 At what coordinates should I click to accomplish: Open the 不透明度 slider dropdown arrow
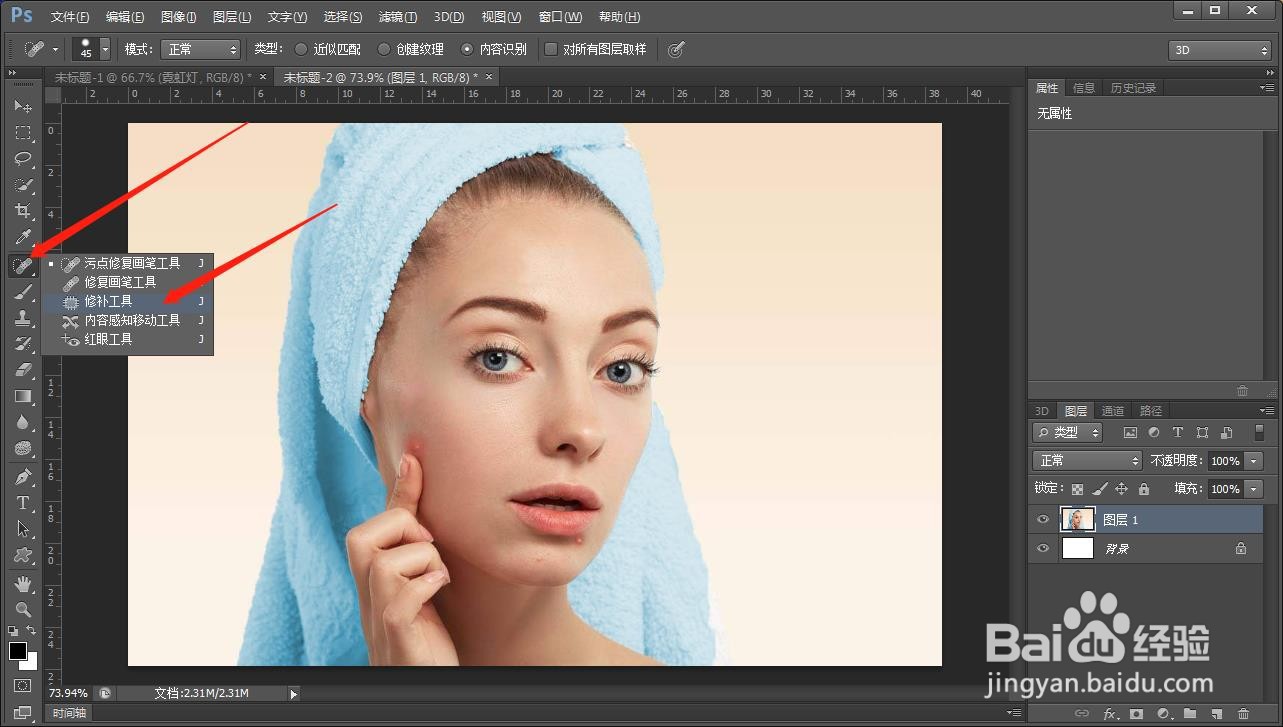(x=1253, y=461)
